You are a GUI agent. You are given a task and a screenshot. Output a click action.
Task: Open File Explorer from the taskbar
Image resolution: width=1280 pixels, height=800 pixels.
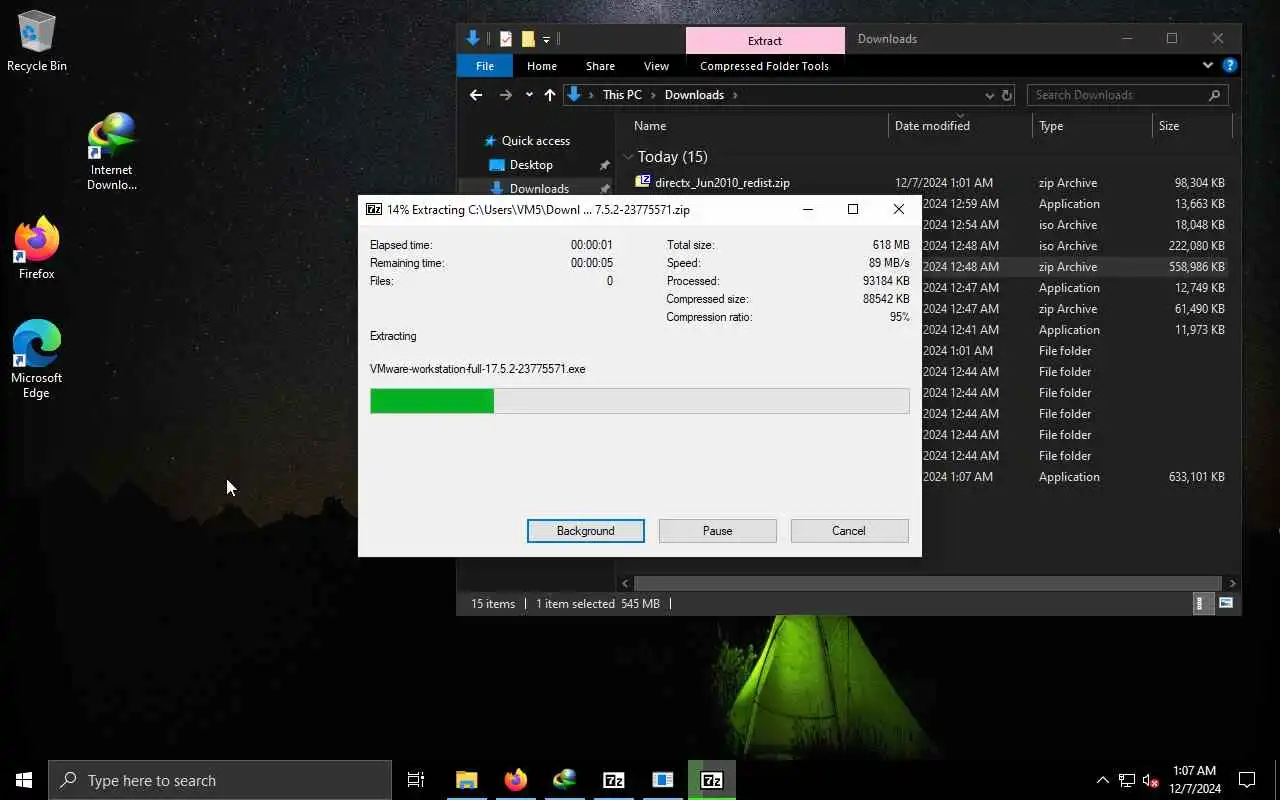click(x=467, y=780)
